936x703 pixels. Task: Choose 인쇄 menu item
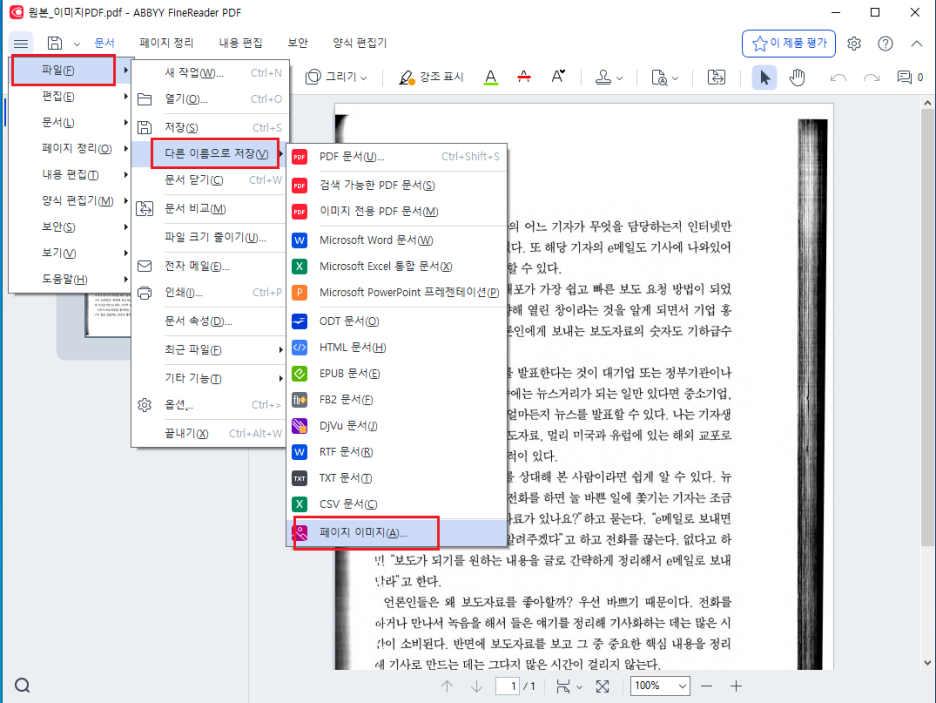[x=211, y=292]
